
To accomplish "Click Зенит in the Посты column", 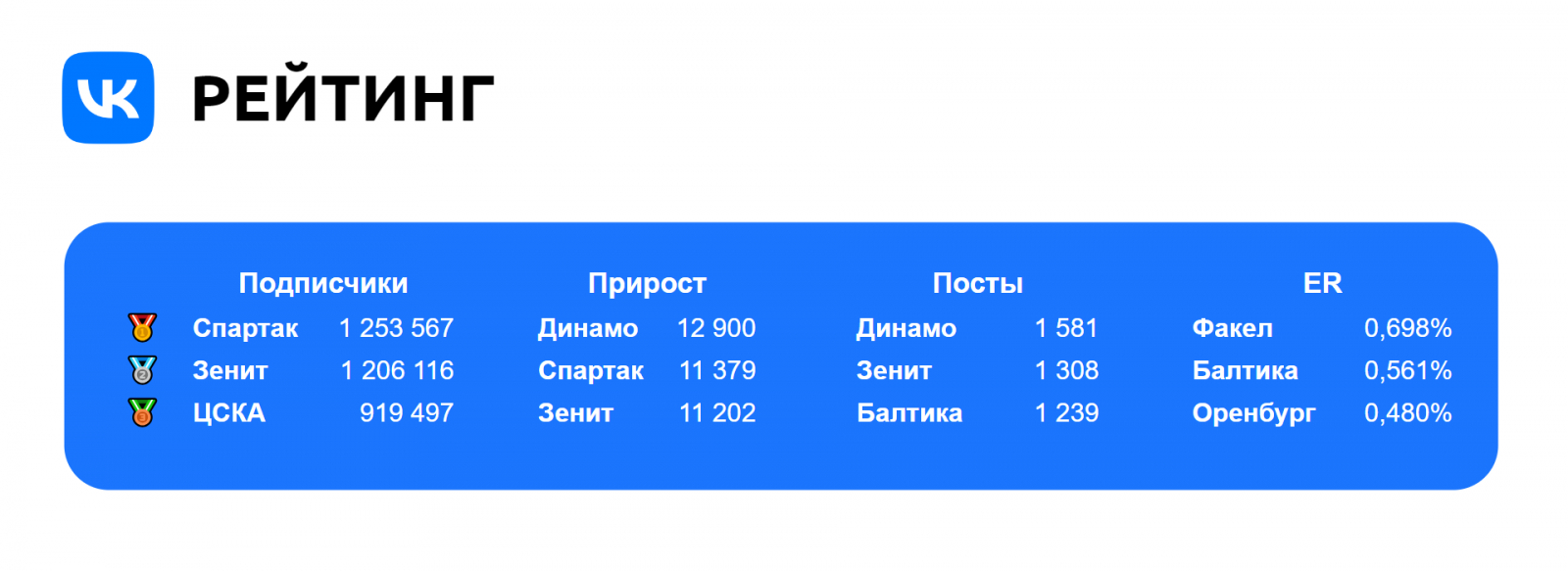I will click(x=894, y=371).
